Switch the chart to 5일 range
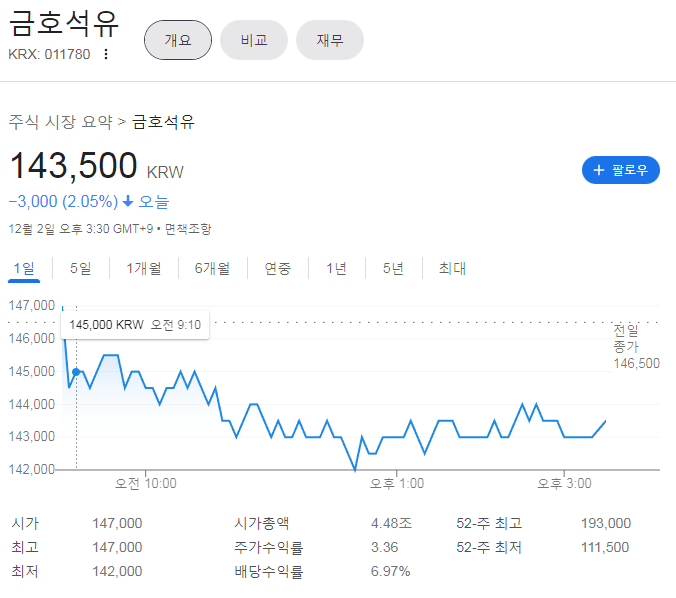This screenshot has height=598, width=676. [81, 269]
